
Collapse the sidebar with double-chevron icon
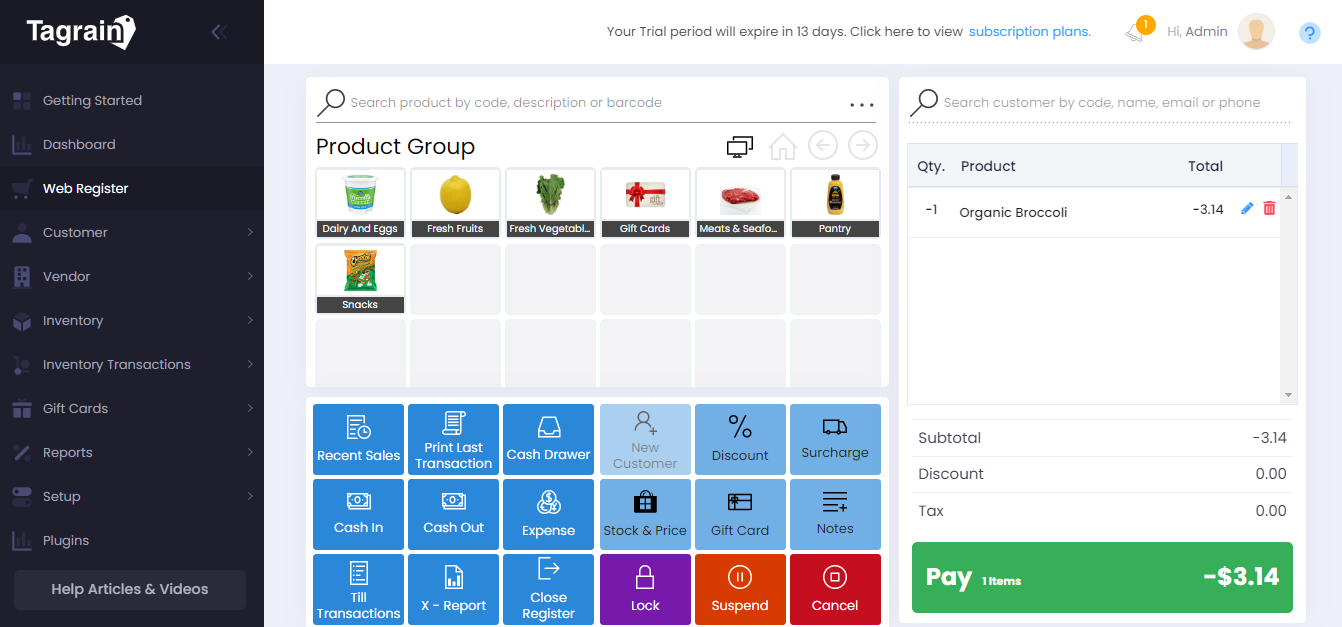tap(219, 32)
